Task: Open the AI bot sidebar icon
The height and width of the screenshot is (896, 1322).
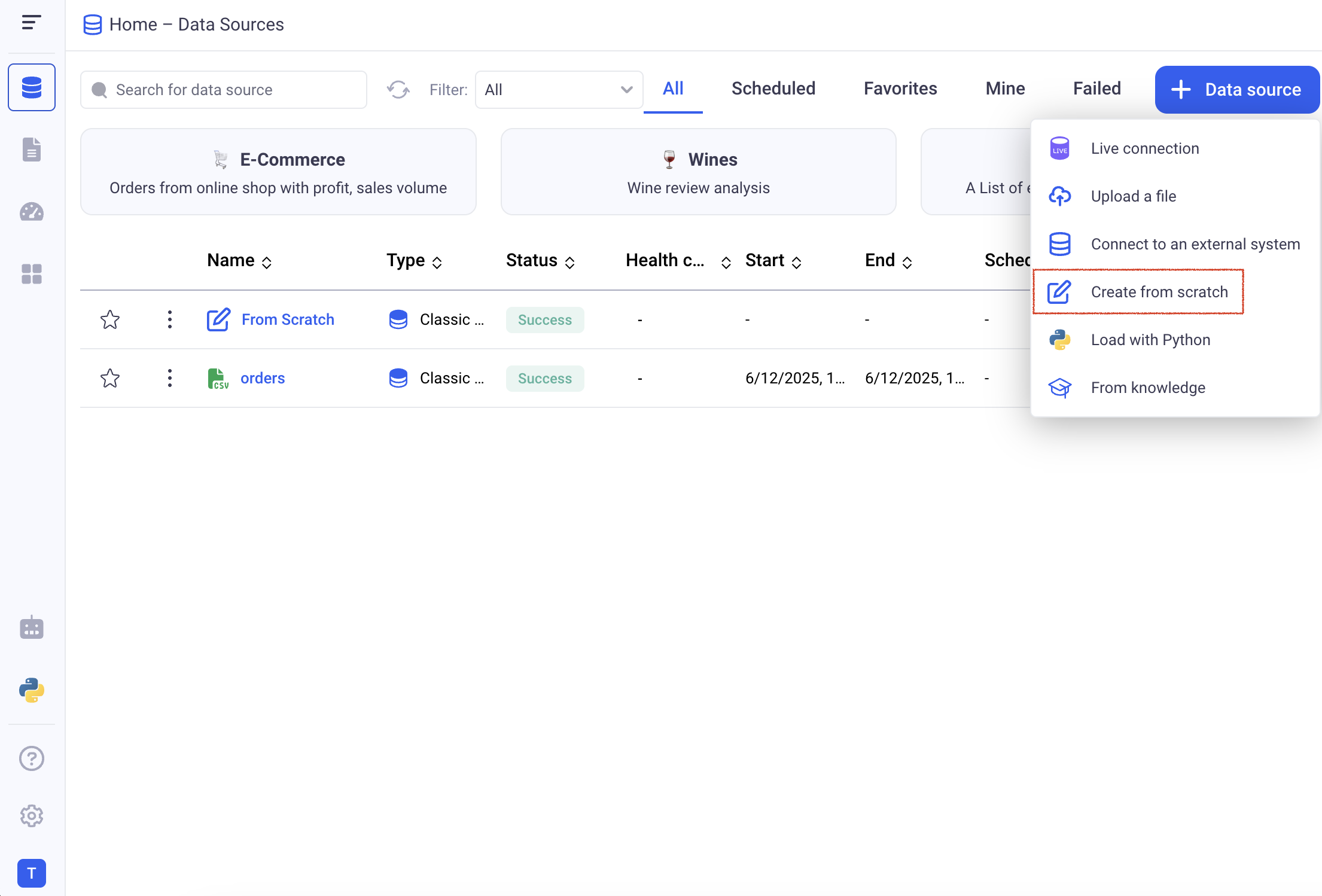Action: click(31, 627)
